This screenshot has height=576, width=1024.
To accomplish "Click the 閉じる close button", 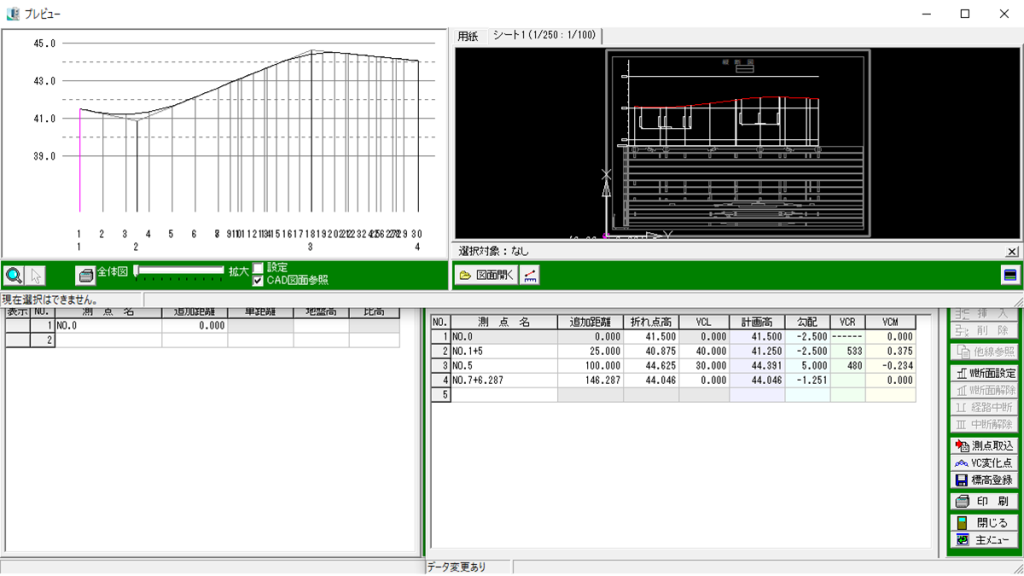I will 983,522.
